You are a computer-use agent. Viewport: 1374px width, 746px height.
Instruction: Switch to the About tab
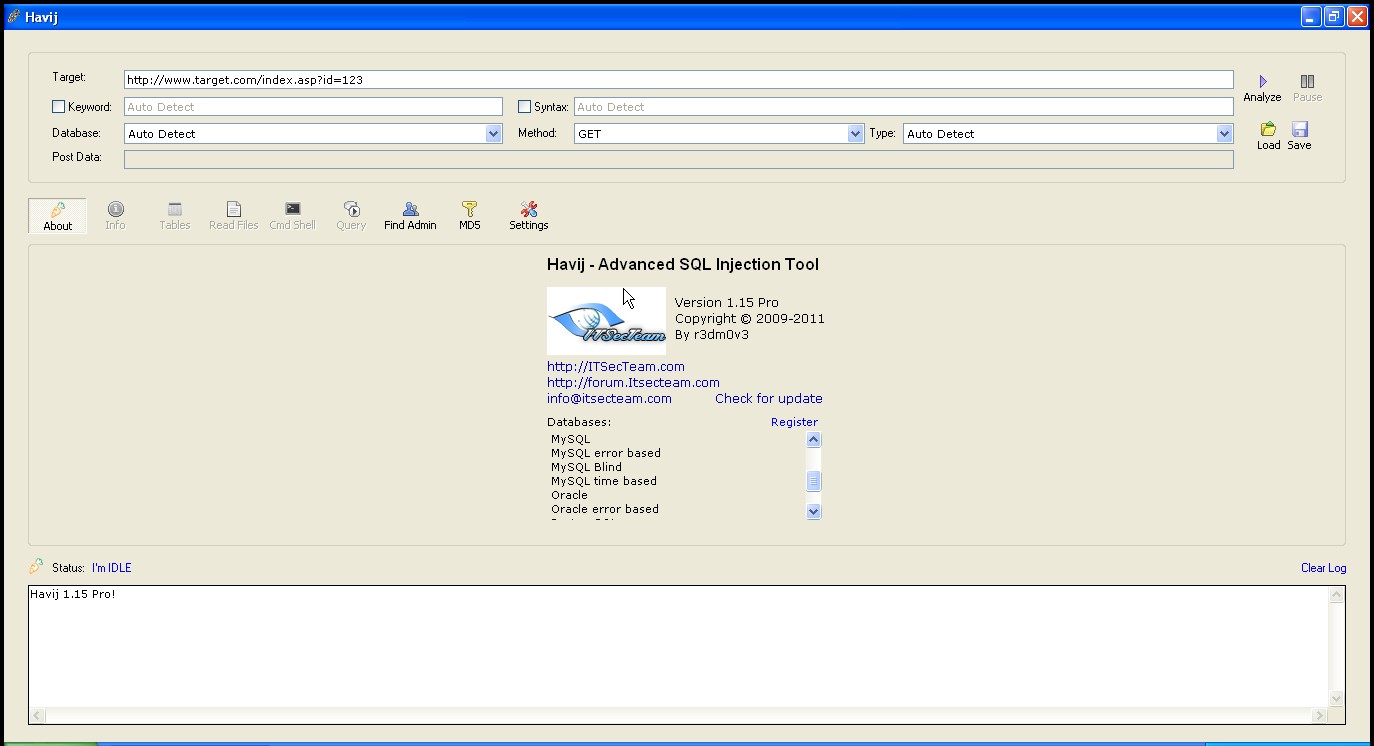pos(57,215)
